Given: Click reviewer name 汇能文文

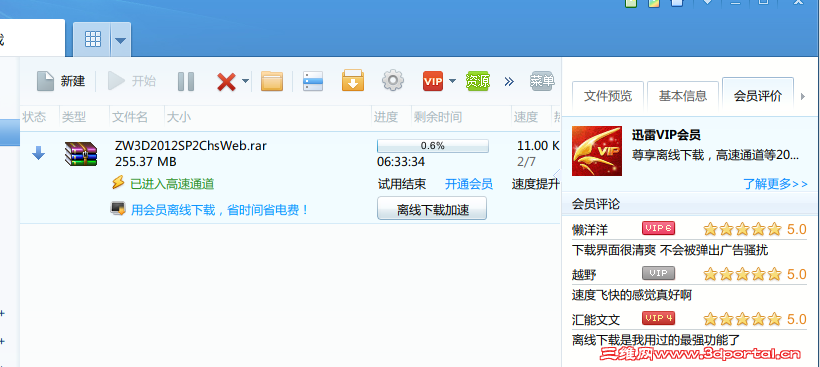Looking at the screenshot, I should point(596,319).
